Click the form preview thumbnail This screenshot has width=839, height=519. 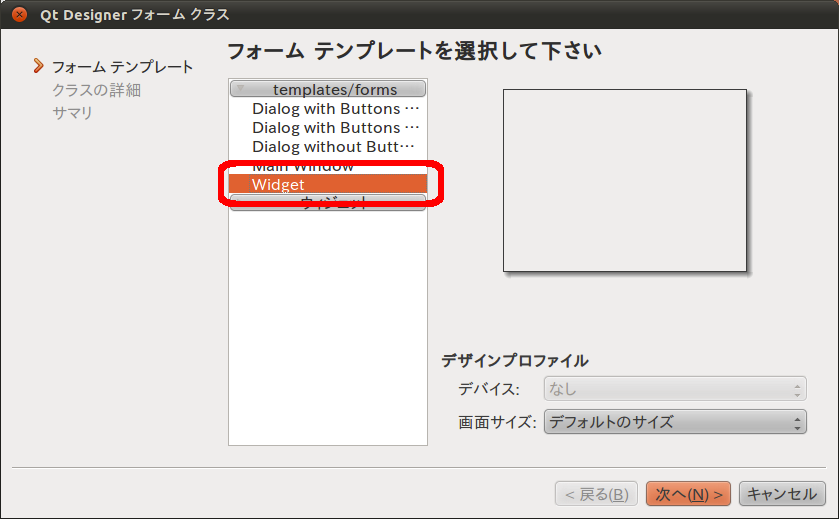[625, 181]
